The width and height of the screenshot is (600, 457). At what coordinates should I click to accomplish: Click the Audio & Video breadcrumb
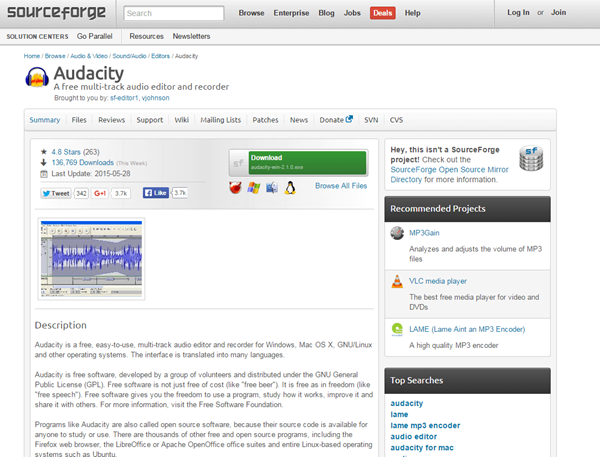coord(89,56)
